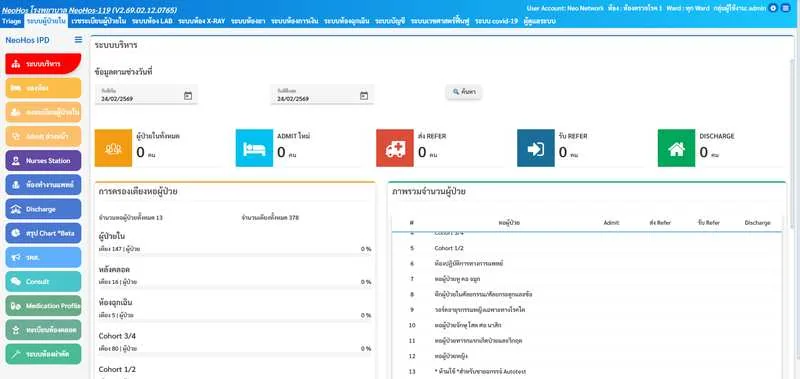Click หลังคลอด ward occupancy progress bar
This screenshot has height=379, width=800.
click(x=235, y=288)
